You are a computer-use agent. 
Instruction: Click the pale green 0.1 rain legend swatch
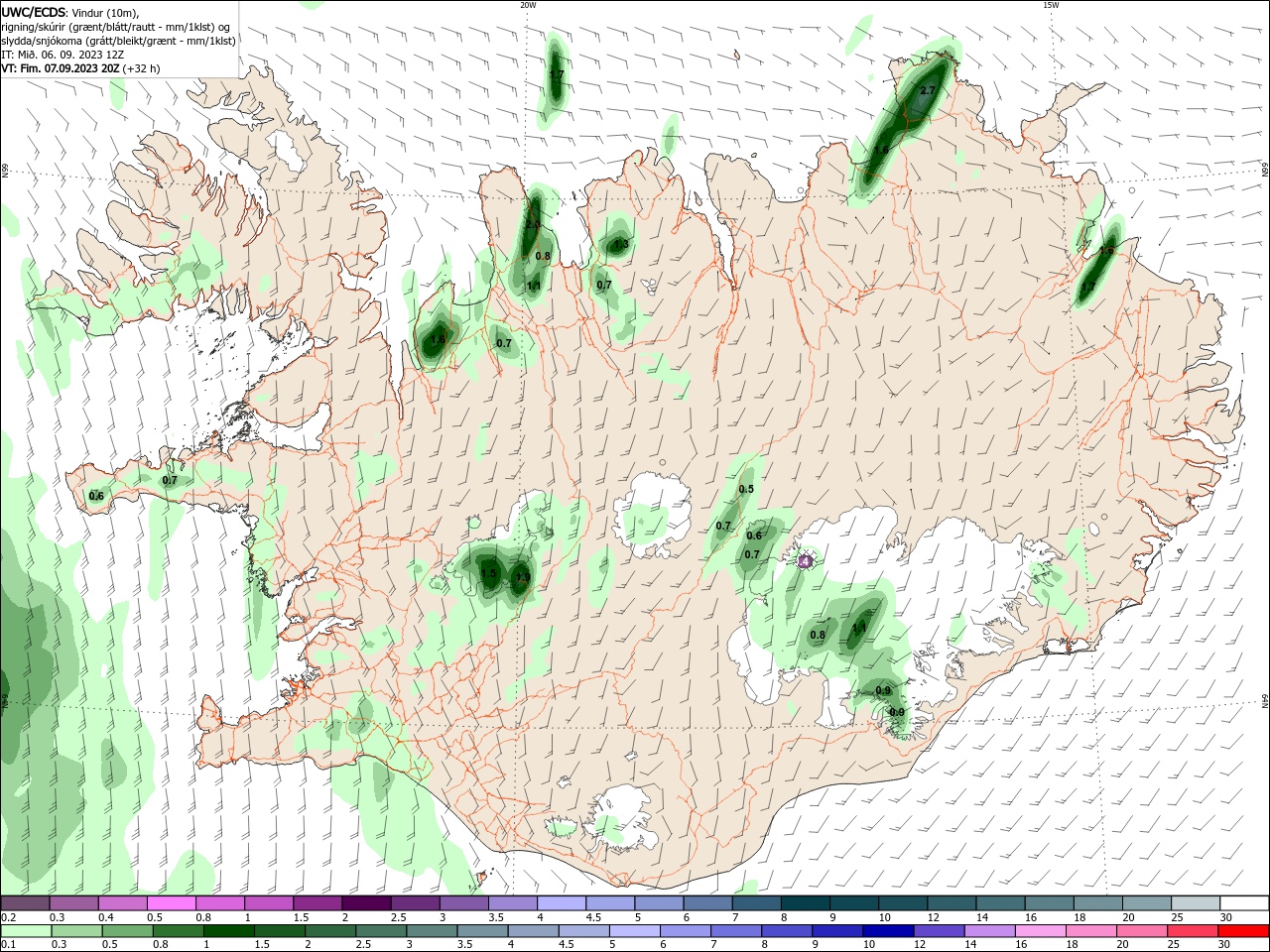[27, 931]
